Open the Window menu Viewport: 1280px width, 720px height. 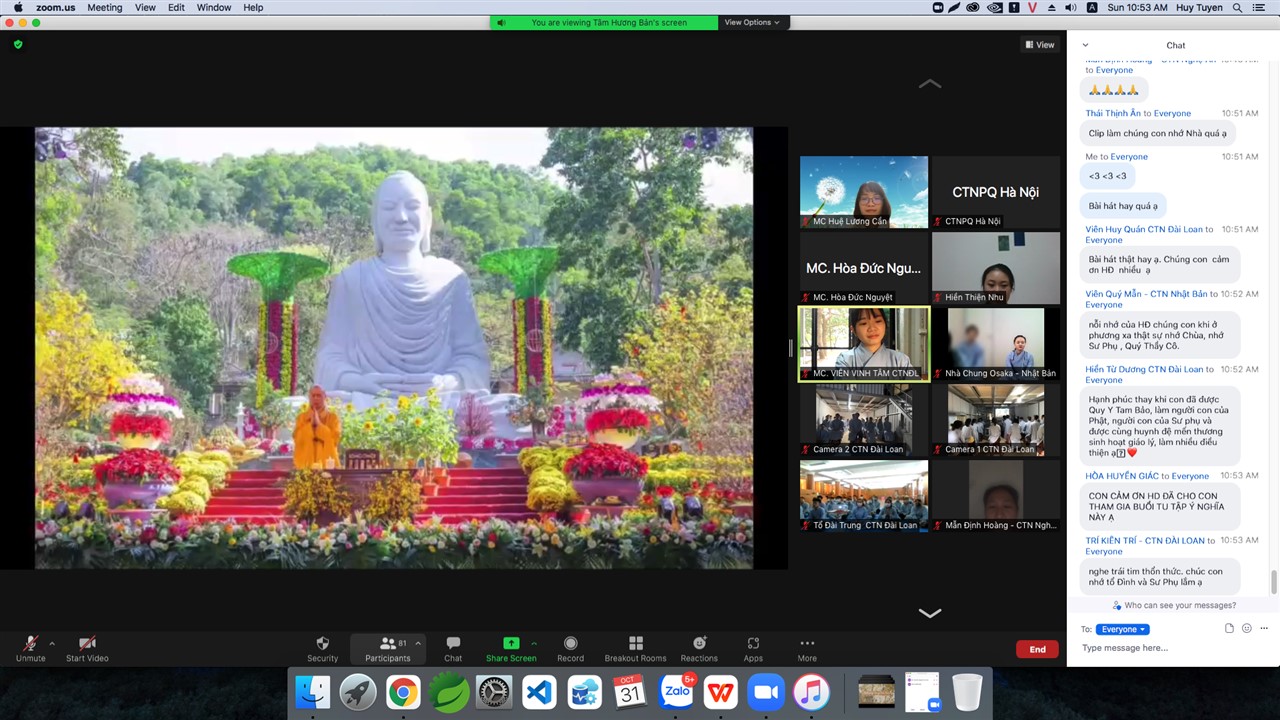[214, 7]
